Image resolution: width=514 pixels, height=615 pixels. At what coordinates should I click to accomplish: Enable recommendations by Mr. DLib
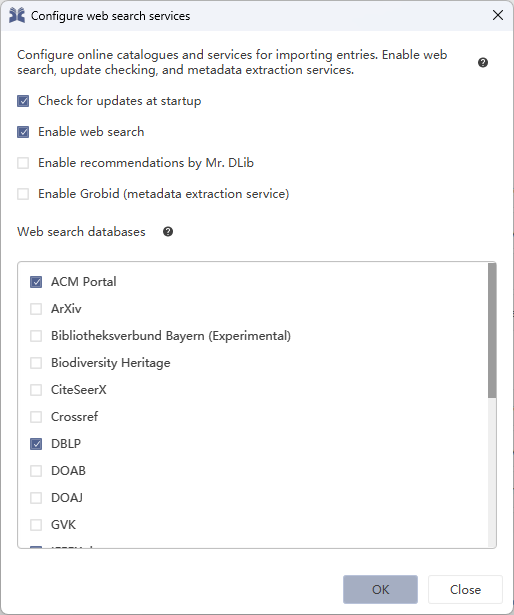[23, 163]
